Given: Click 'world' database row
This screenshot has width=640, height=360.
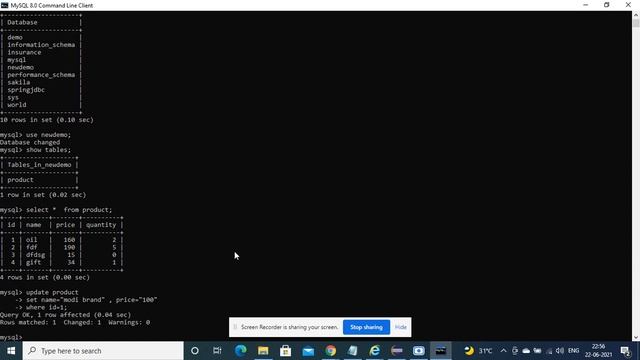Looking at the screenshot, I should tap(17, 104).
